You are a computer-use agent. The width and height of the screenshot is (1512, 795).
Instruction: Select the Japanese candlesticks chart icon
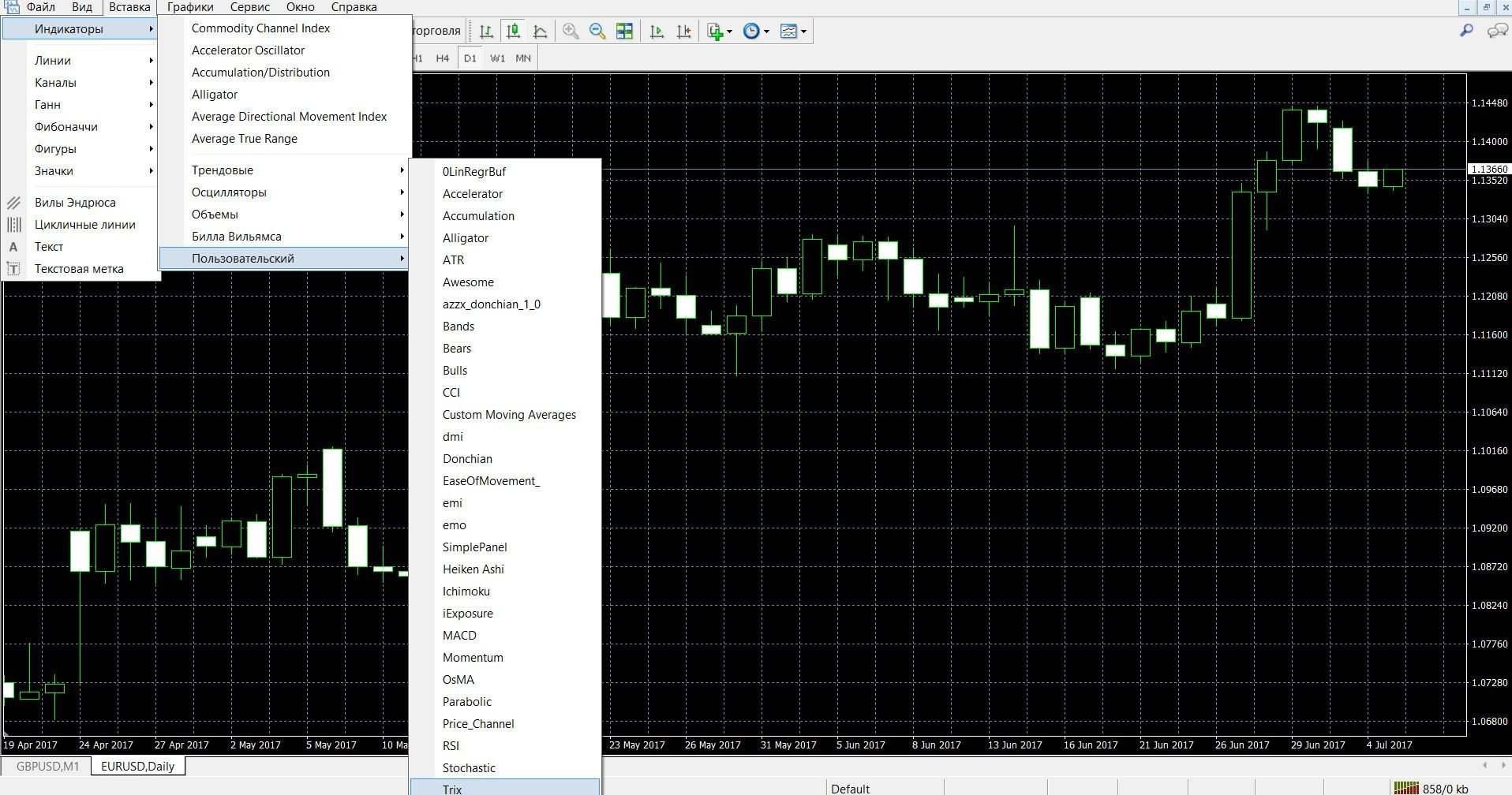coord(513,32)
